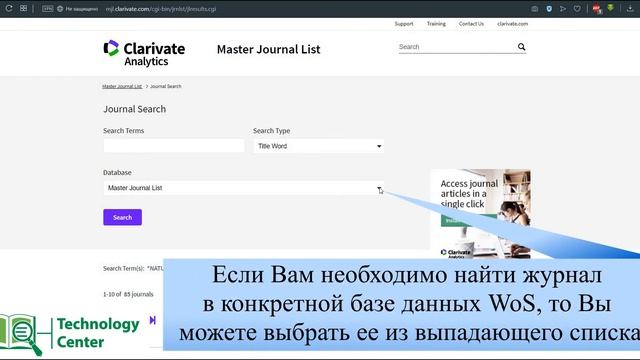The image size is (640, 360).
Task: Click the blue shield ad-blocker icon
Action: pyautogui.click(x=549, y=9)
